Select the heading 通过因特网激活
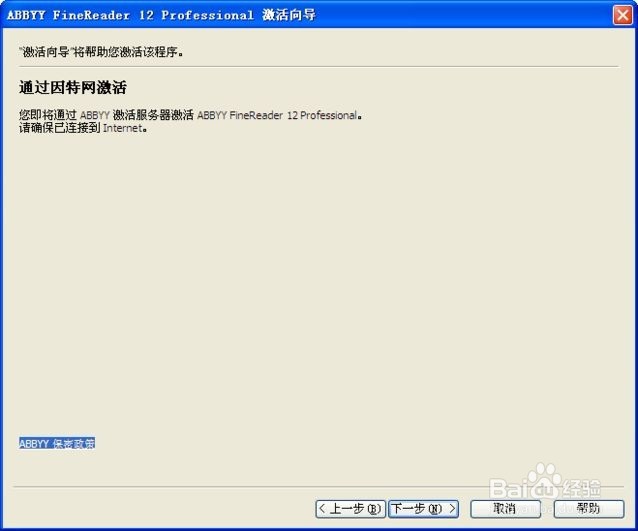Image resolution: width=638 pixels, height=531 pixels. [x=73, y=87]
